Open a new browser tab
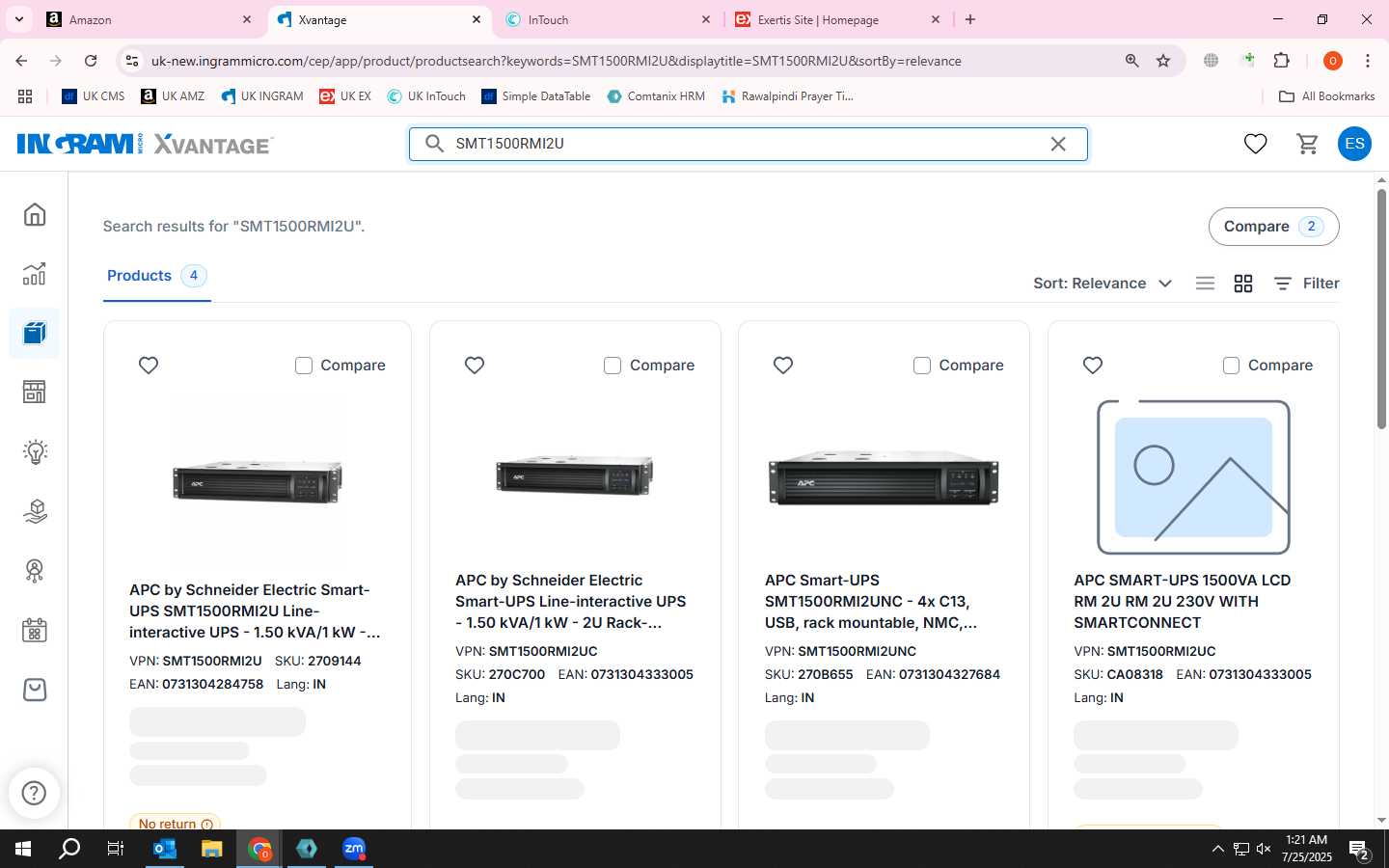1389x868 pixels. click(x=970, y=19)
